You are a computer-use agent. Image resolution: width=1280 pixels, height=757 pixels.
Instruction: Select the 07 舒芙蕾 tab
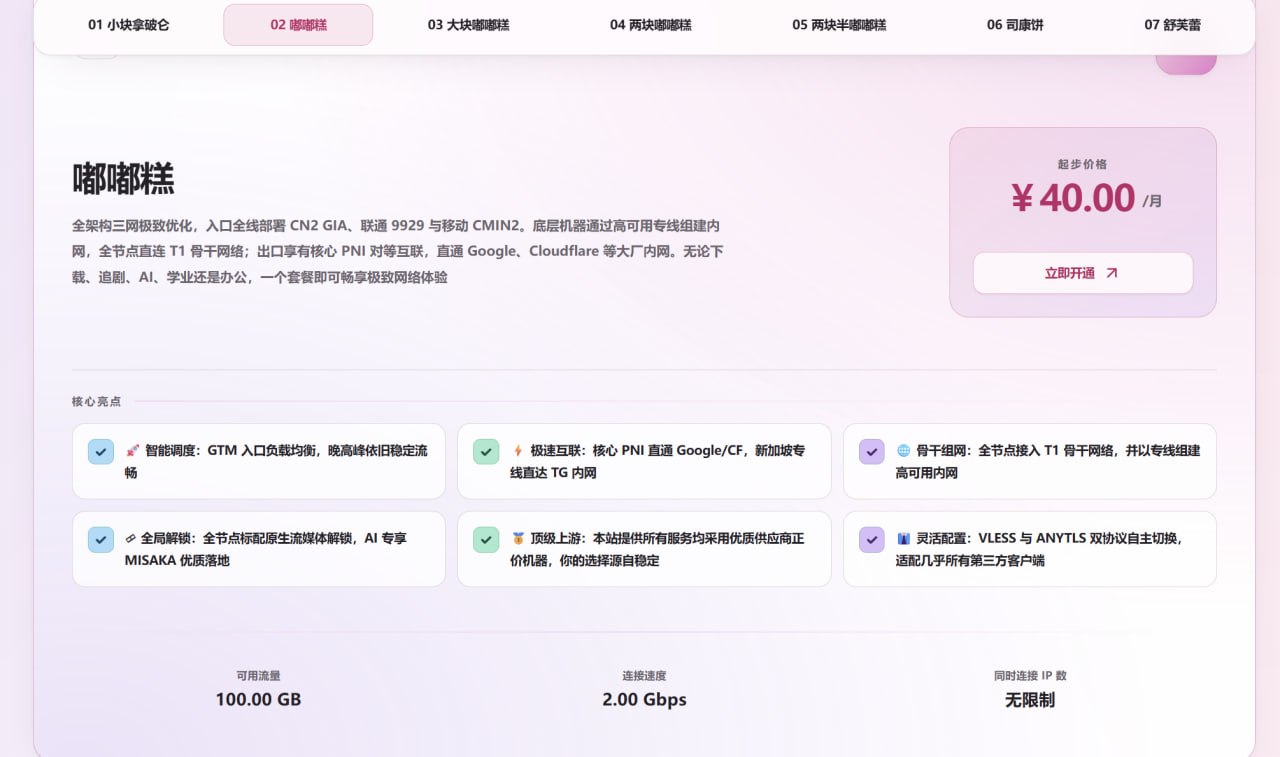1173,25
